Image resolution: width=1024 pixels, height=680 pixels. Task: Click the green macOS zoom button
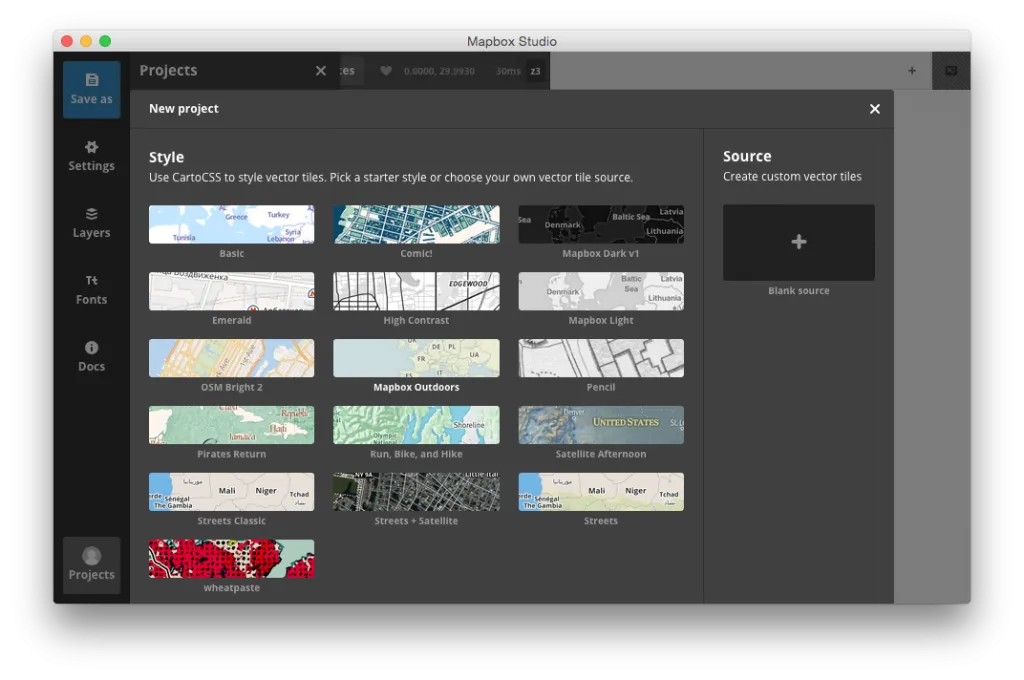(x=104, y=41)
